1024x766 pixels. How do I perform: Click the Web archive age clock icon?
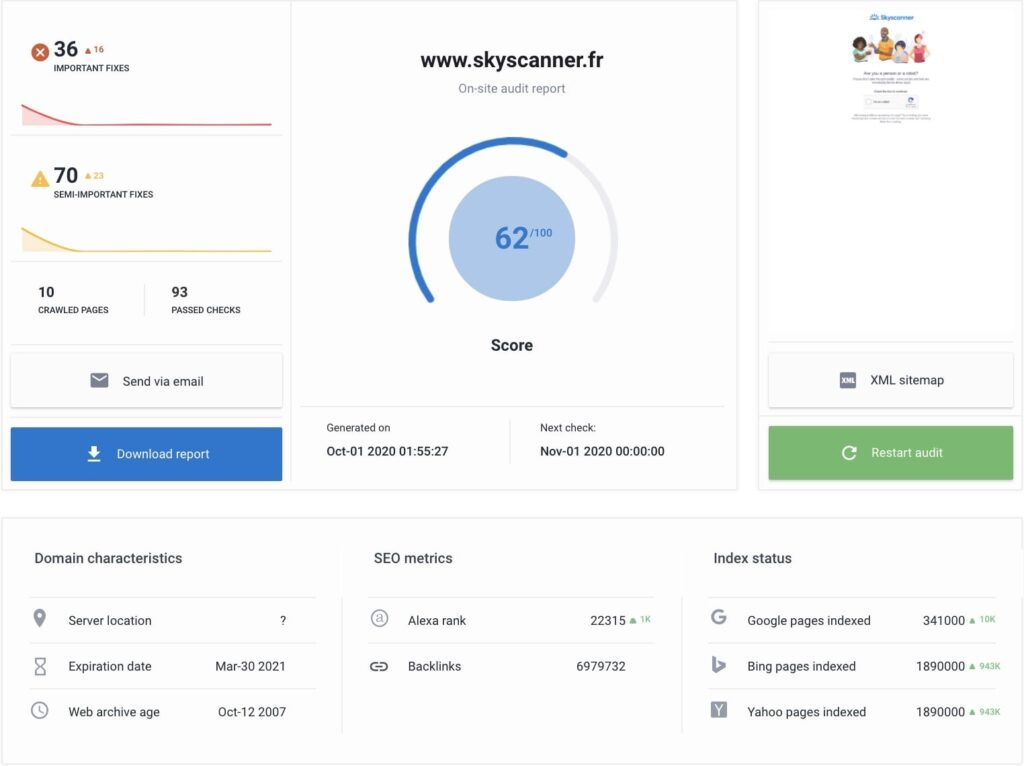40,710
